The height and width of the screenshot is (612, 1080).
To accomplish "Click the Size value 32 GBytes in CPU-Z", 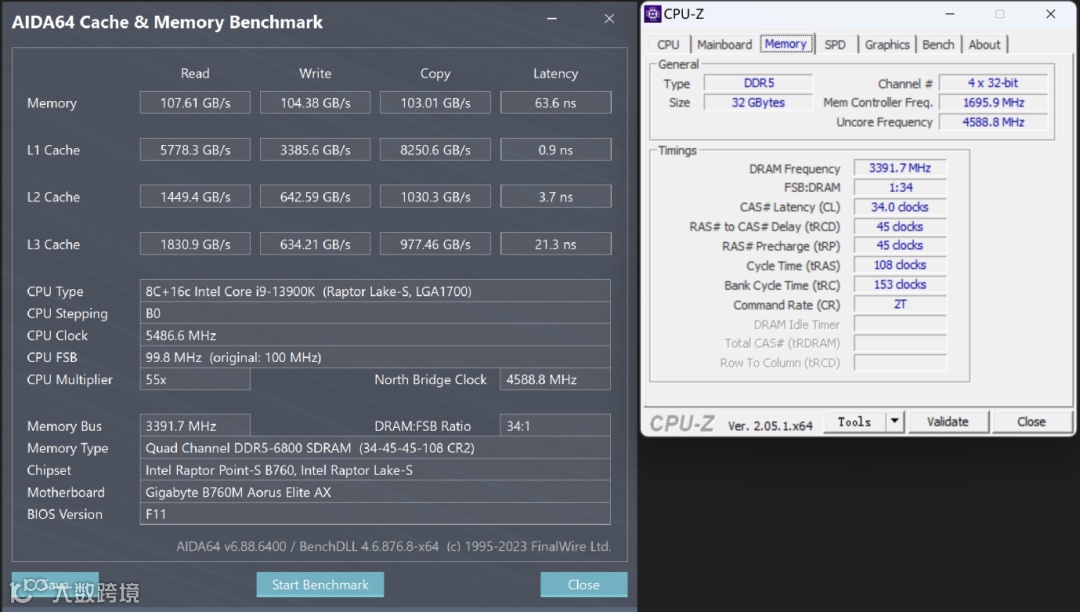I will click(x=758, y=102).
